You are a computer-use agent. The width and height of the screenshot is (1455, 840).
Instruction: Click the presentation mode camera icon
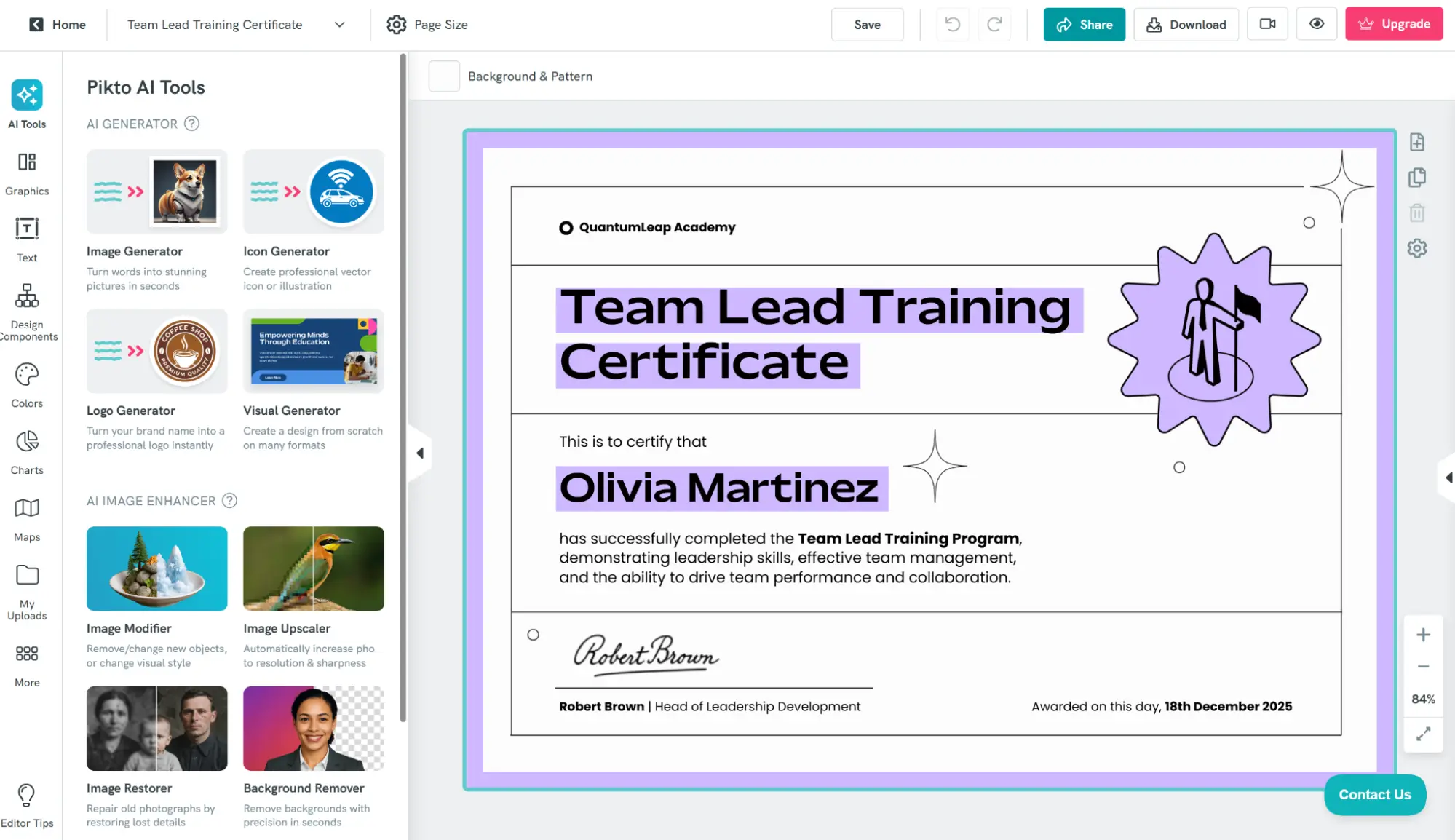[1267, 24]
